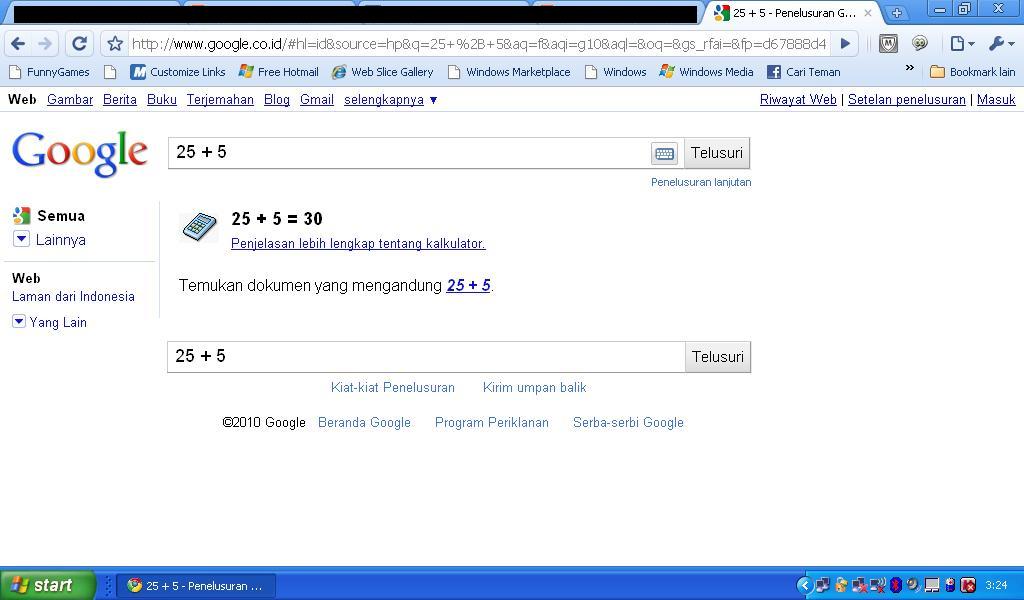Switch to Gambar search
The width and height of the screenshot is (1024, 600).
tap(70, 99)
